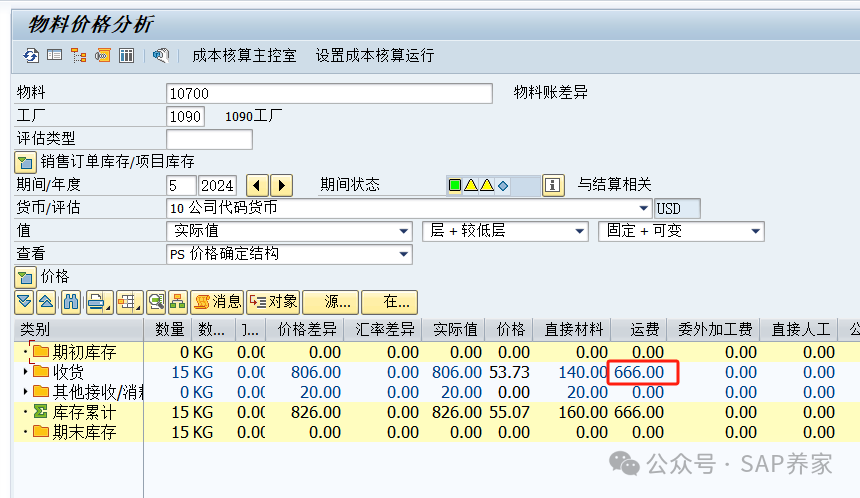Click price 53.73 in 收货 row
Image resolution: width=860 pixels, height=498 pixels.
coord(510,372)
